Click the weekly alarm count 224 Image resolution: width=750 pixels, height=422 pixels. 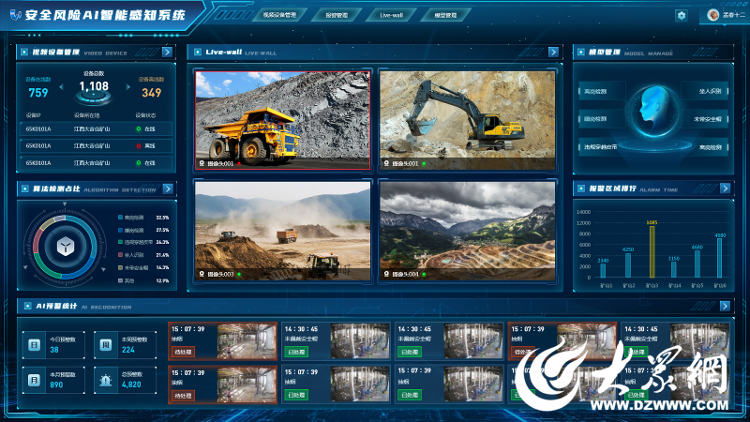[128, 350]
